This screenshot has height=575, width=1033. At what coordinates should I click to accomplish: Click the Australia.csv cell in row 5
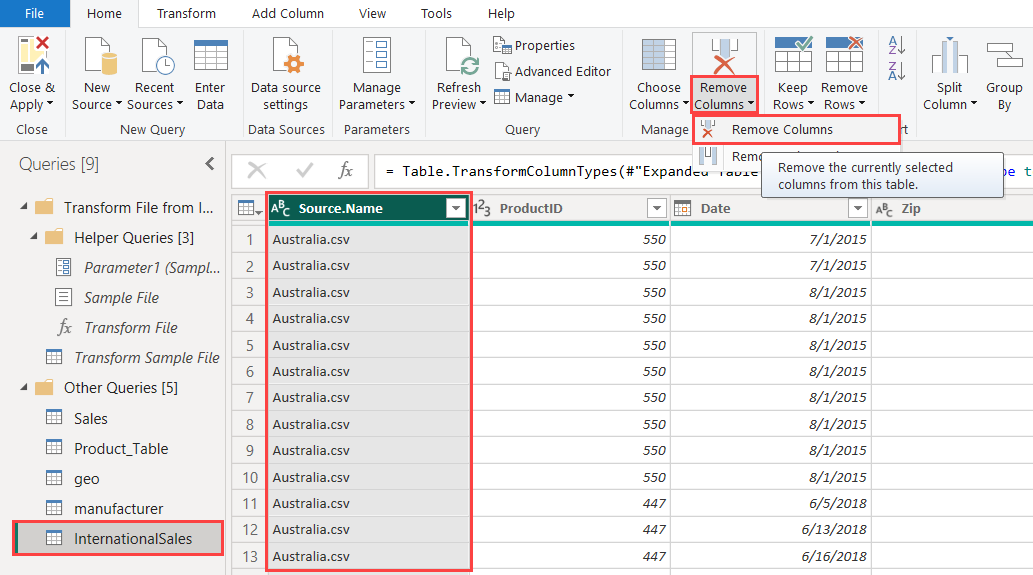tap(369, 345)
